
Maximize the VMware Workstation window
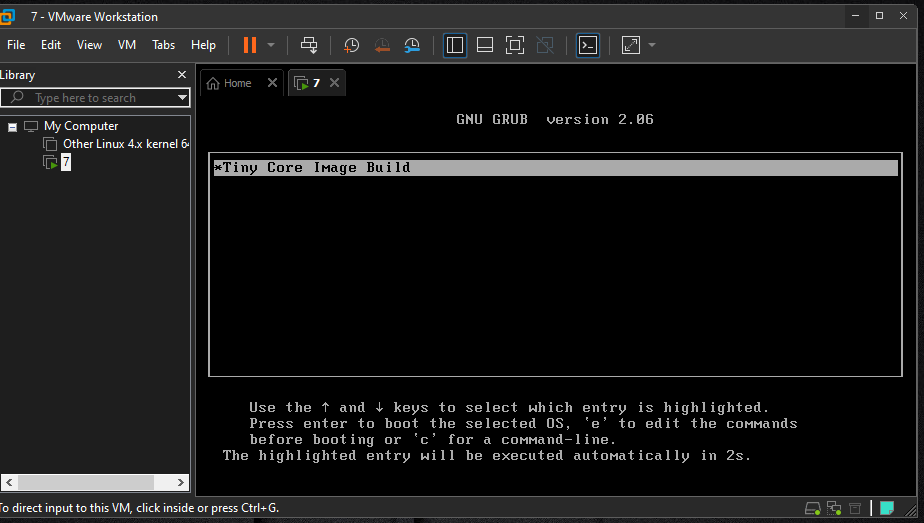pyautogui.click(x=879, y=16)
